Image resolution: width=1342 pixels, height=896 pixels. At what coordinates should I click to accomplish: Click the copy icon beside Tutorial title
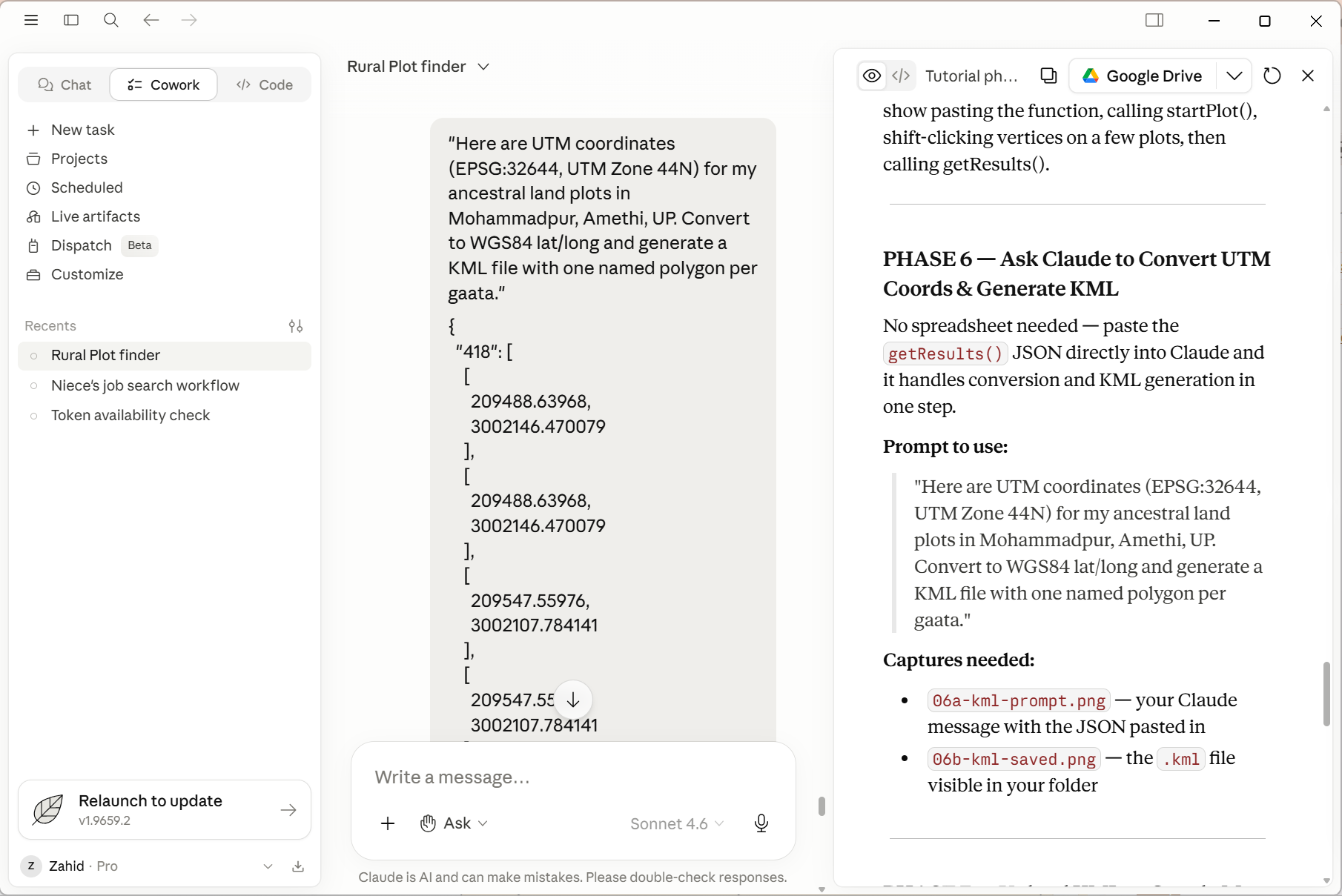(1048, 76)
